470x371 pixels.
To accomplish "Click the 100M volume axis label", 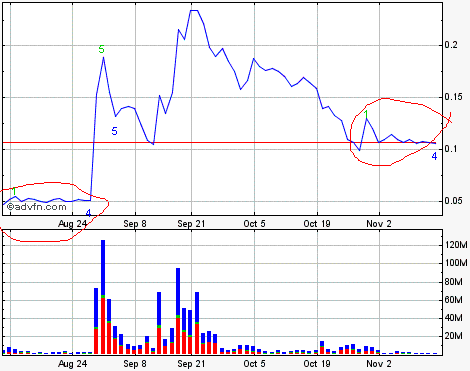I will coord(456,263).
